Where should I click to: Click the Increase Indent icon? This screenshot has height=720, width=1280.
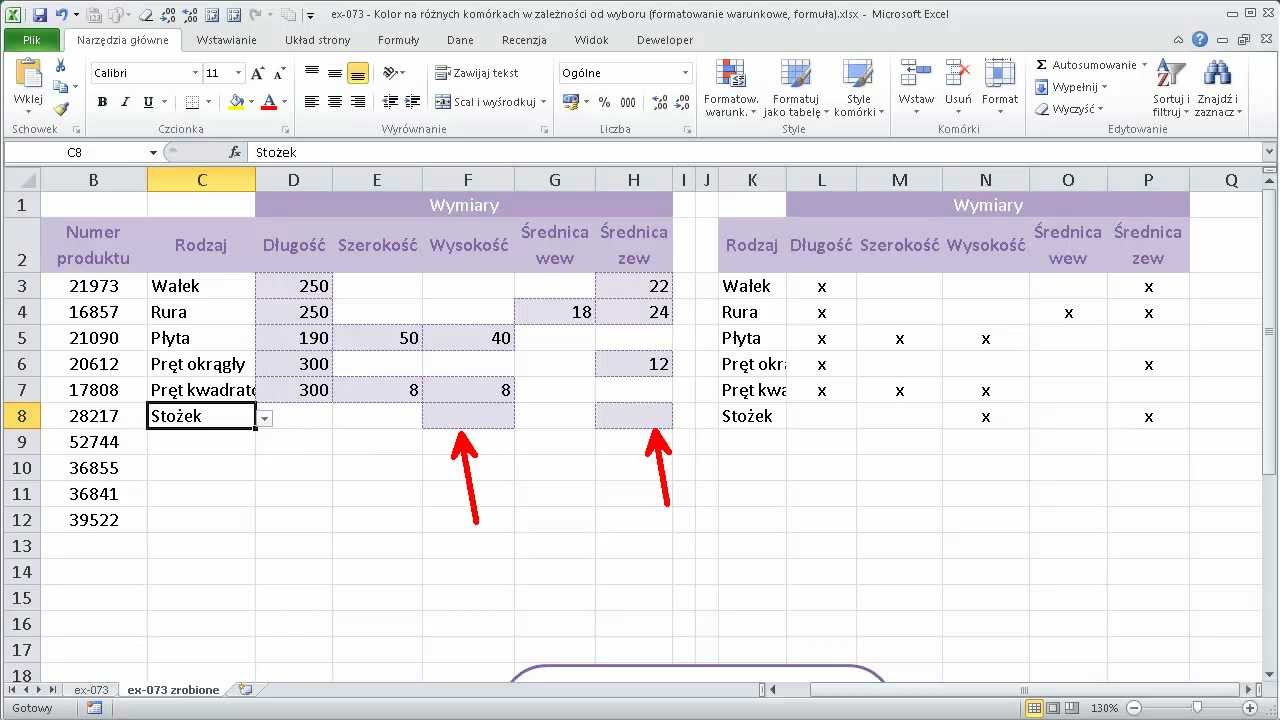tap(411, 102)
